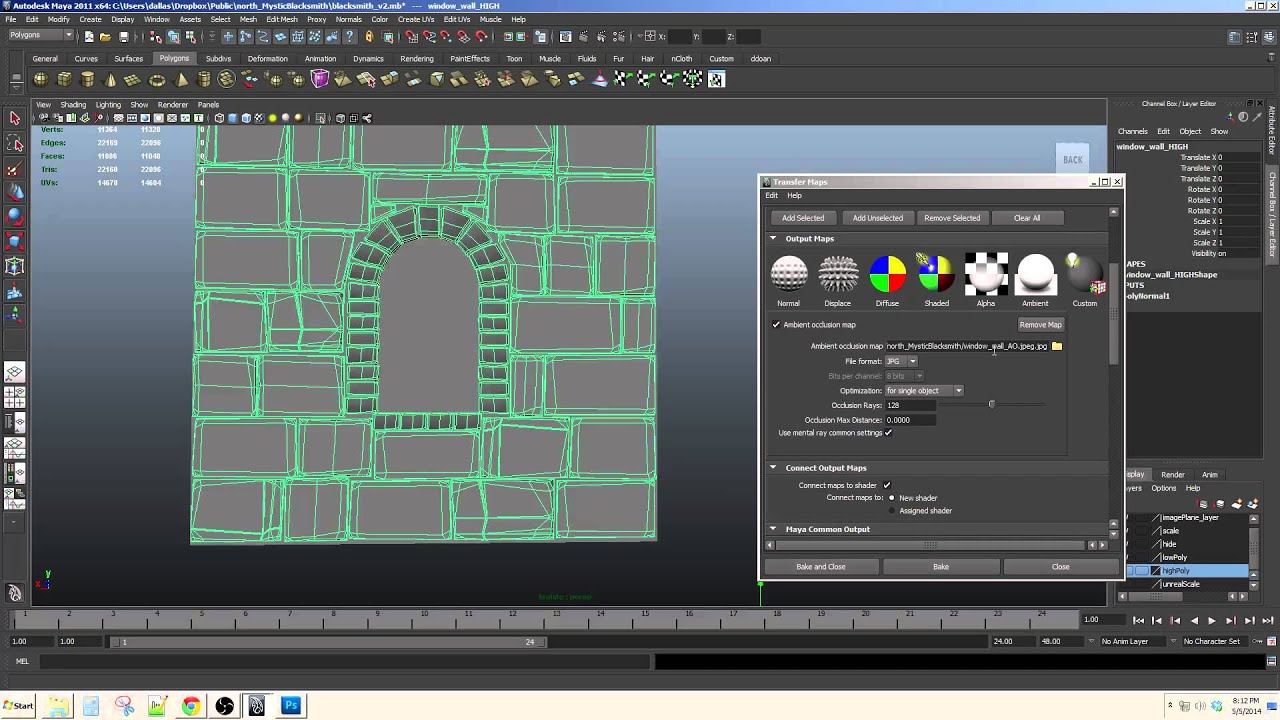Image resolution: width=1280 pixels, height=720 pixels.
Task: Select the lowPoly display layer
Action: click(1175, 558)
